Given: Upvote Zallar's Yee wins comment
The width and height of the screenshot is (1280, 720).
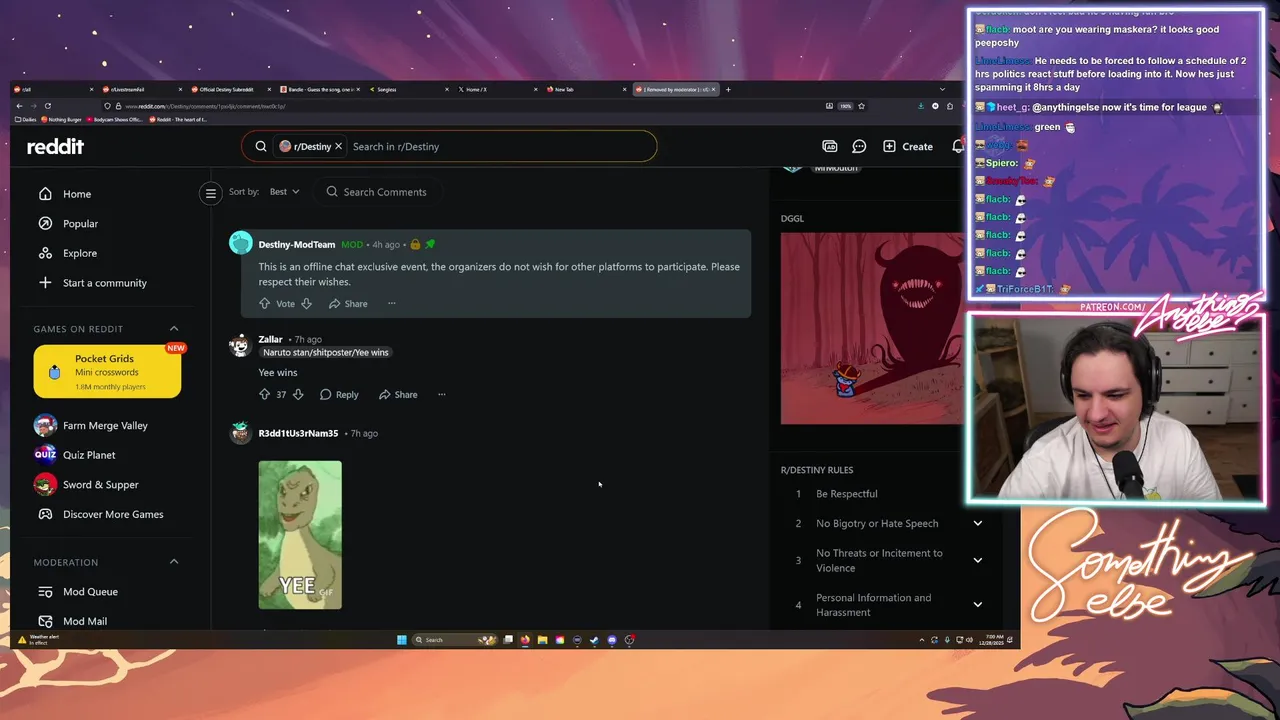Looking at the screenshot, I should coord(265,395).
